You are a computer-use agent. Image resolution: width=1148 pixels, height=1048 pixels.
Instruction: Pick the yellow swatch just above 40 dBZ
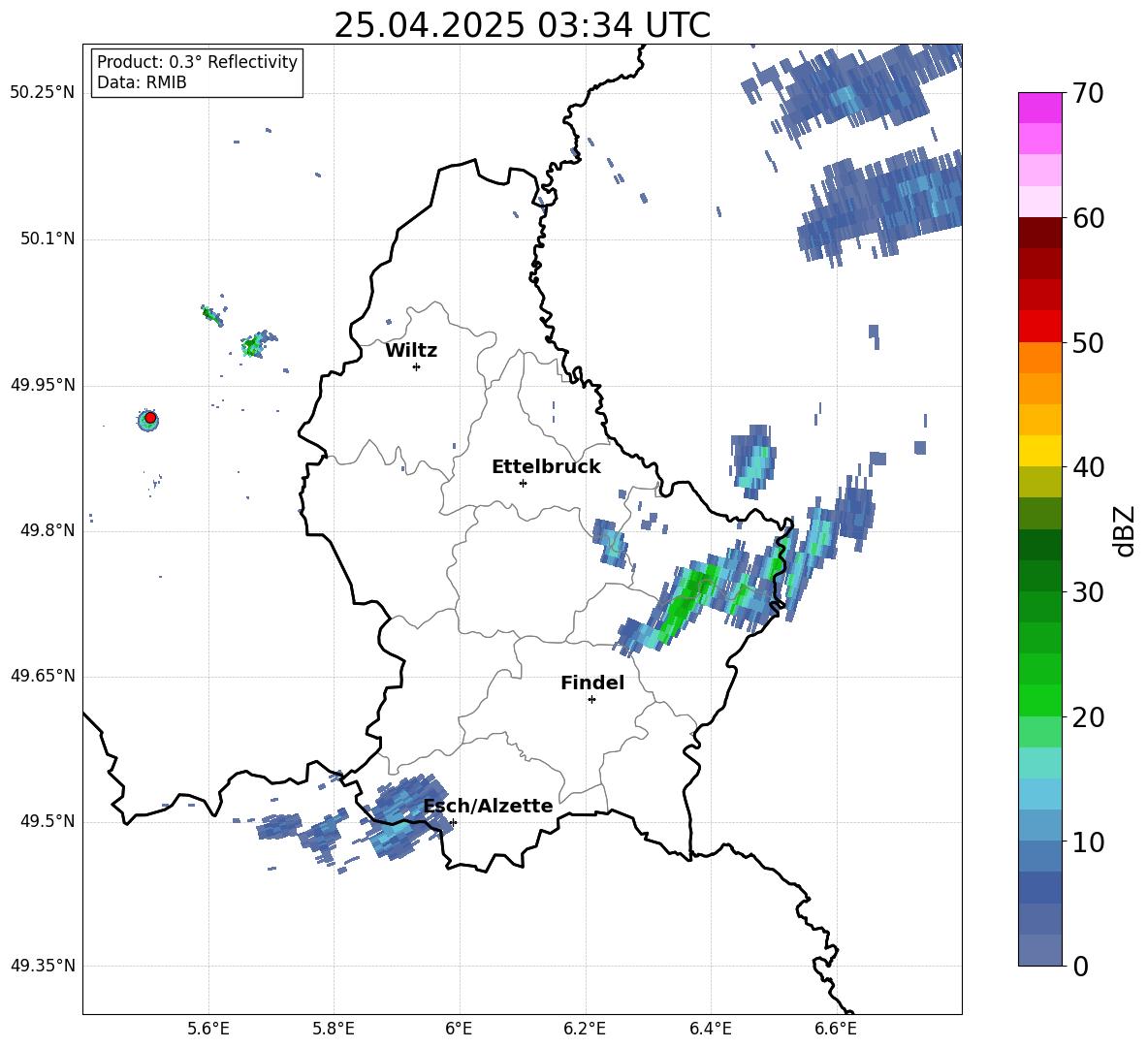pos(1040,451)
